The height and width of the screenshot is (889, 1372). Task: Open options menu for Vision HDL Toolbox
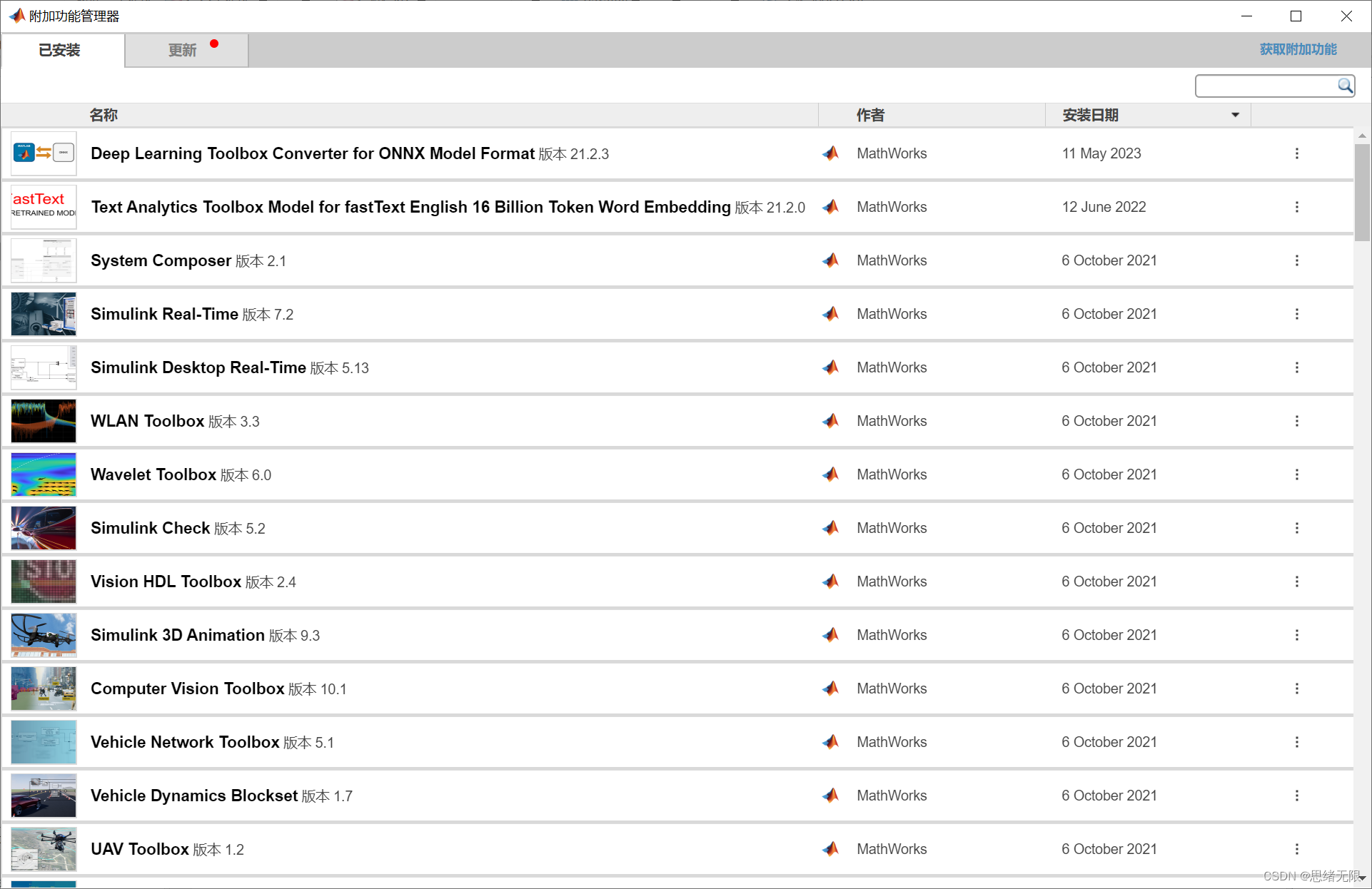click(1296, 581)
